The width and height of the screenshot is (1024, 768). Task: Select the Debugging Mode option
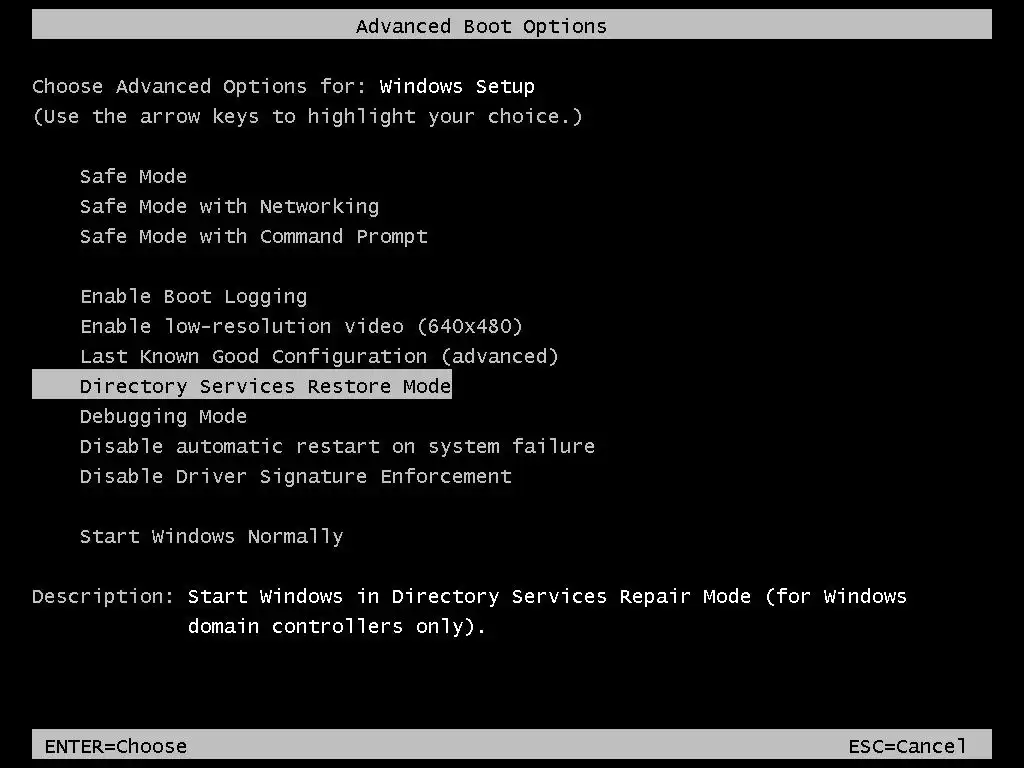tap(163, 417)
